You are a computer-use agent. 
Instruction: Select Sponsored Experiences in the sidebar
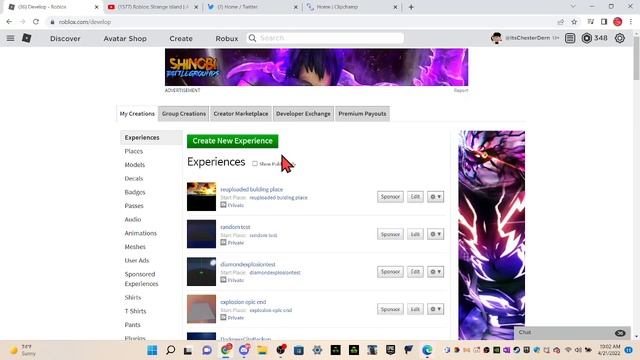[x=141, y=279]
